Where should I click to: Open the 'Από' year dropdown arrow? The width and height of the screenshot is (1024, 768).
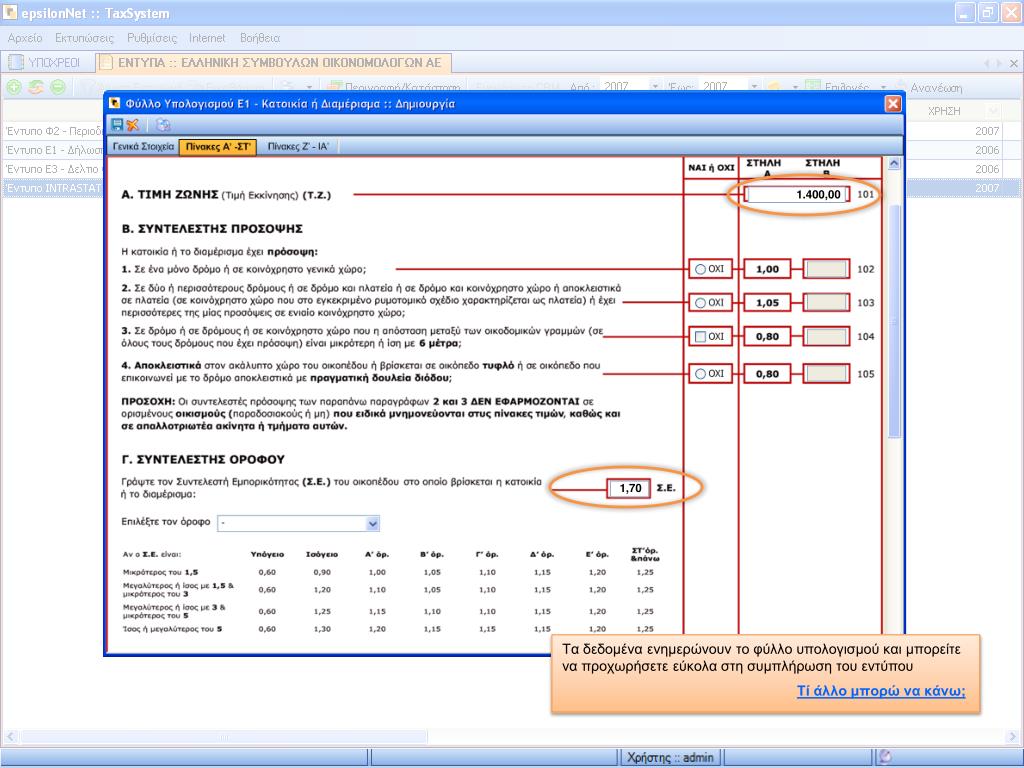tap(654, 86)
